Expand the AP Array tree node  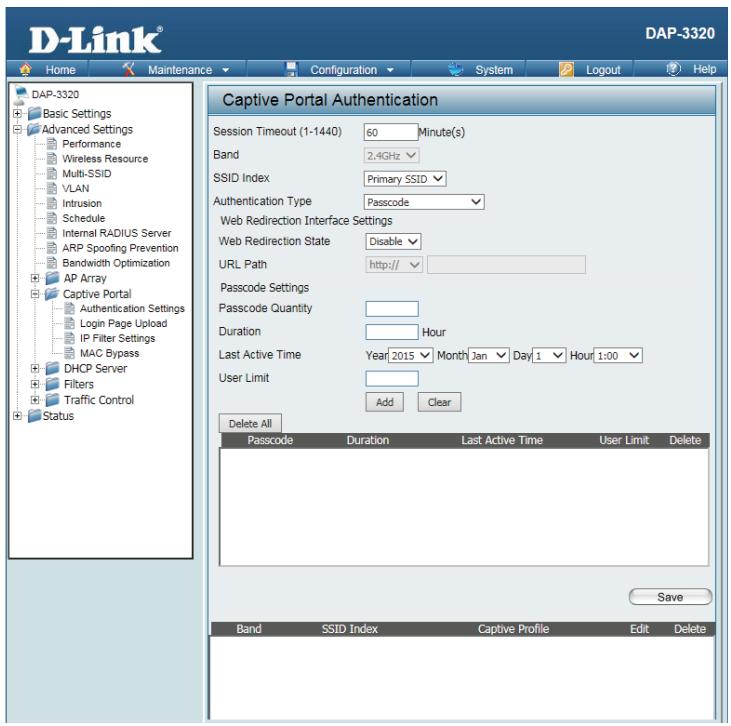[35, 278]
